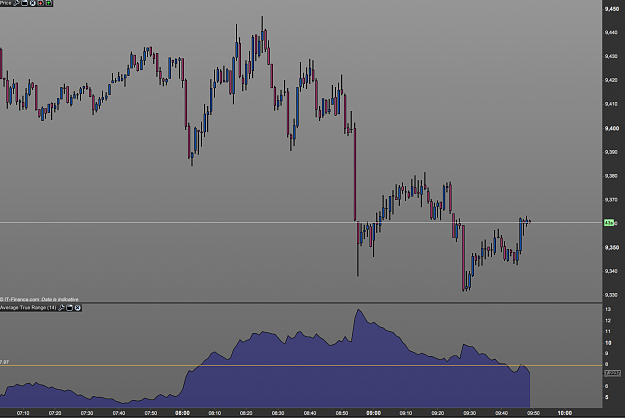Click the 07:30 time axis label

pos(87,413)
